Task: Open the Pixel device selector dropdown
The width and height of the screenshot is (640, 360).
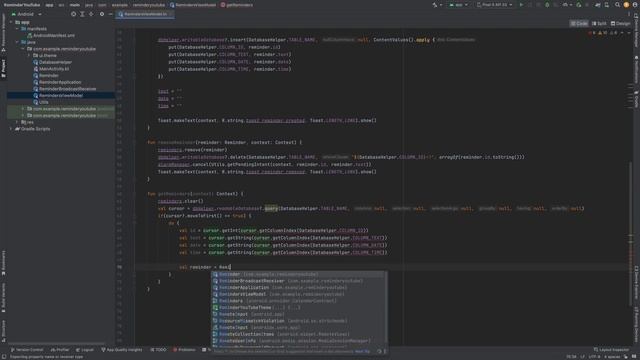Action: [x=494, y=5]
